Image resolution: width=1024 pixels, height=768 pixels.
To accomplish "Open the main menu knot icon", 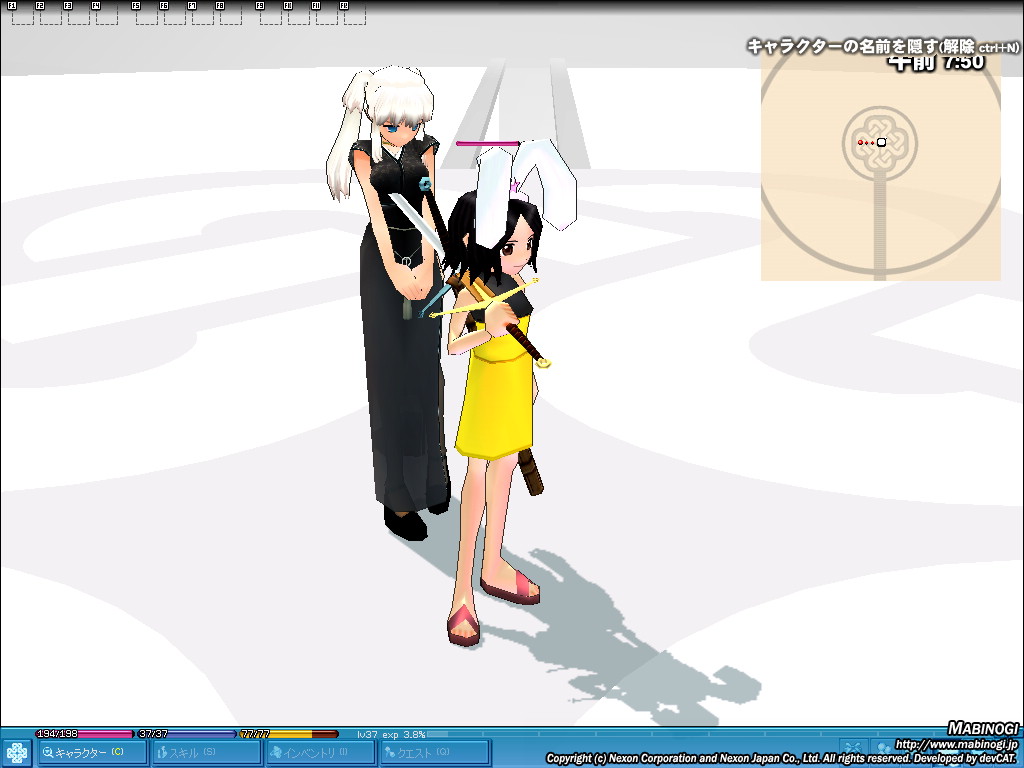I will (x=17, y=753).
